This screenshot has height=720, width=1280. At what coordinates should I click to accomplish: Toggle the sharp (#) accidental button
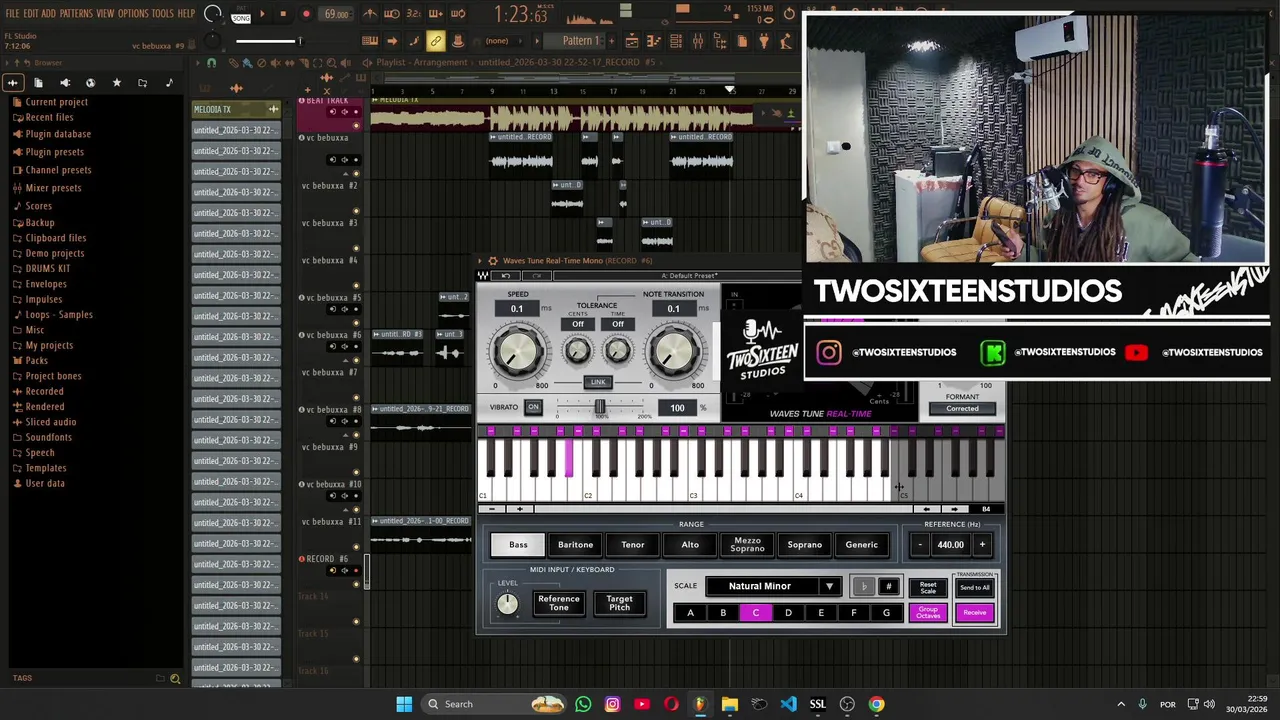pos(888,586)
